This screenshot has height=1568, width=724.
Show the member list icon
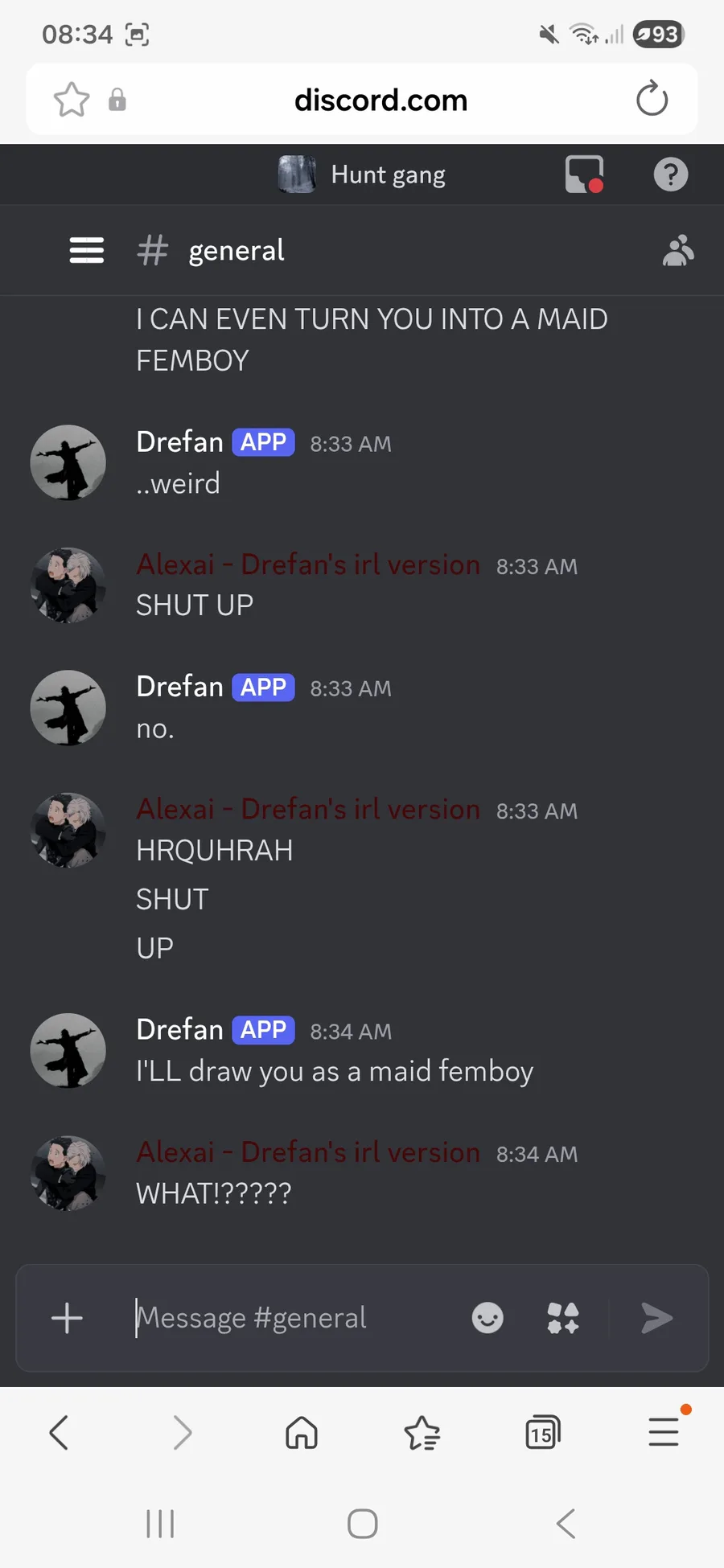678,250
